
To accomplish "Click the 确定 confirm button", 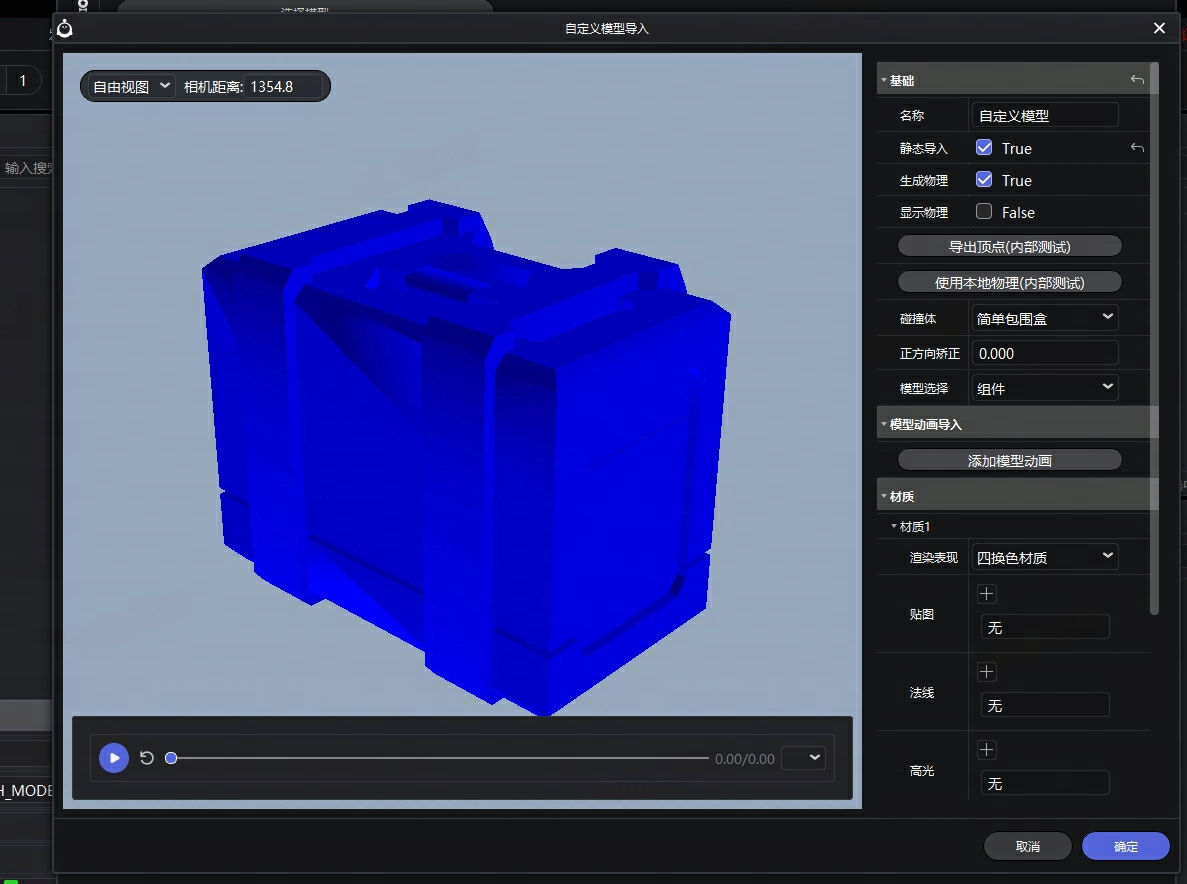I will click(1125, 846).
